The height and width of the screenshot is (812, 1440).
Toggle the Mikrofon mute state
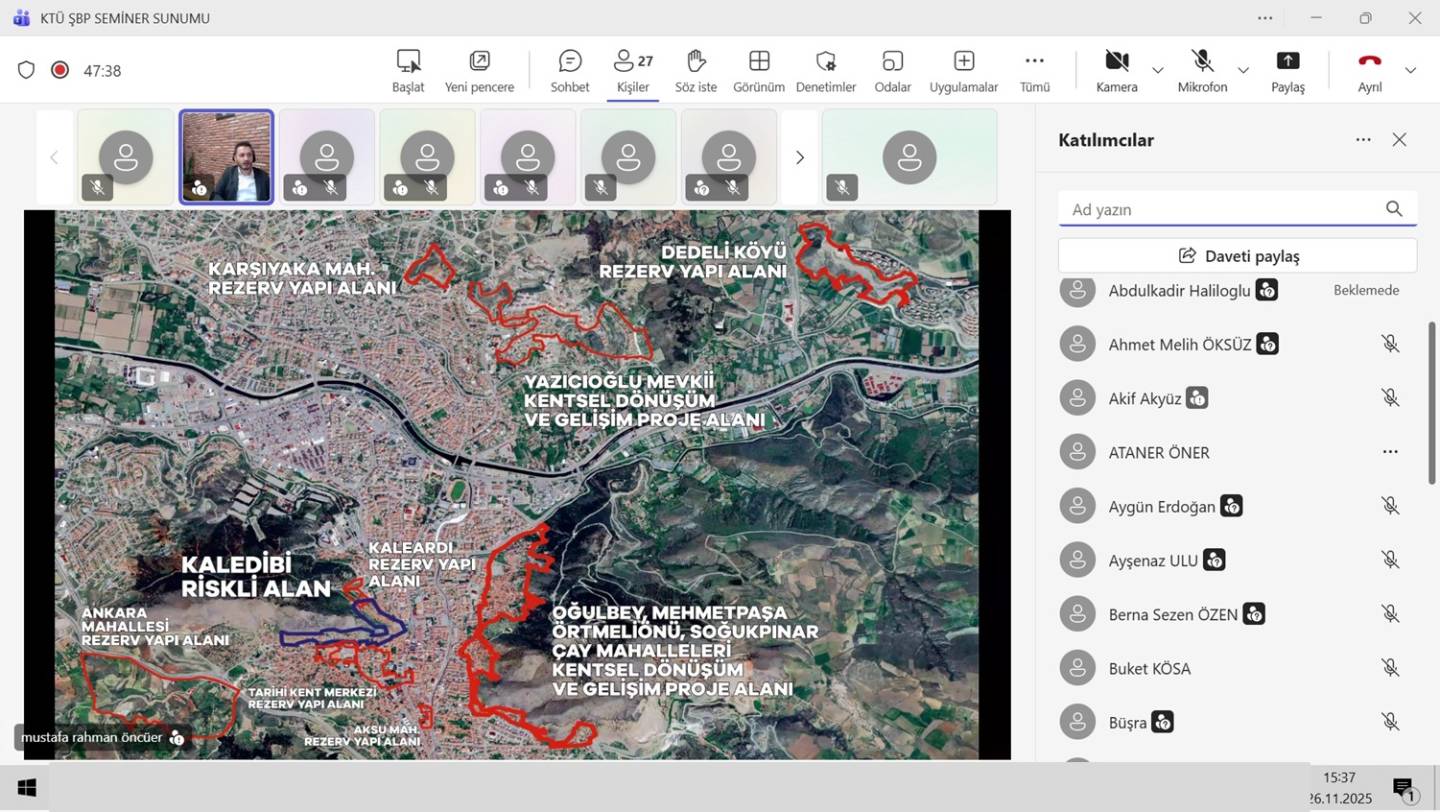pos(1202,71)
